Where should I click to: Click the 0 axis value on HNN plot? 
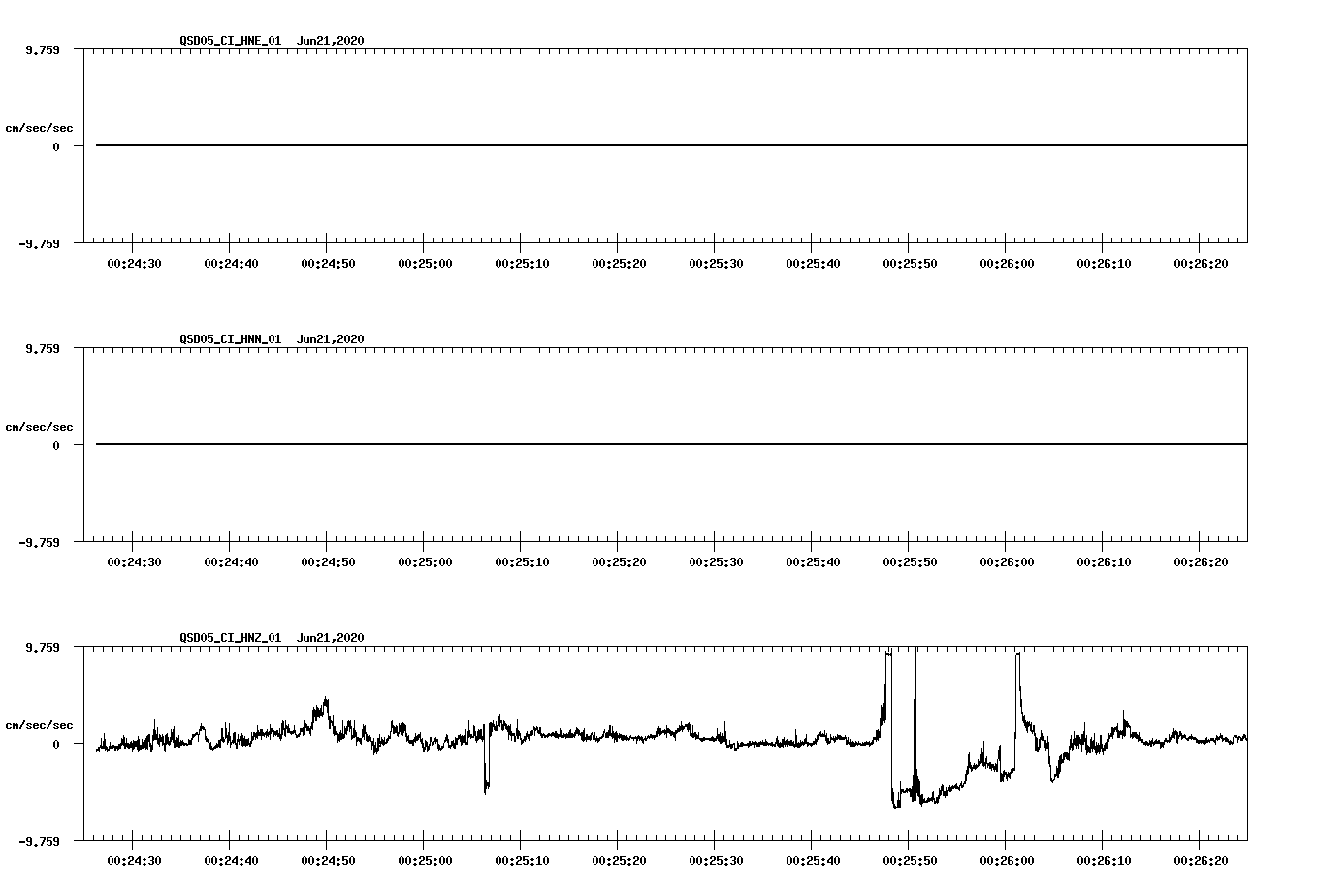tap(56, 446)
